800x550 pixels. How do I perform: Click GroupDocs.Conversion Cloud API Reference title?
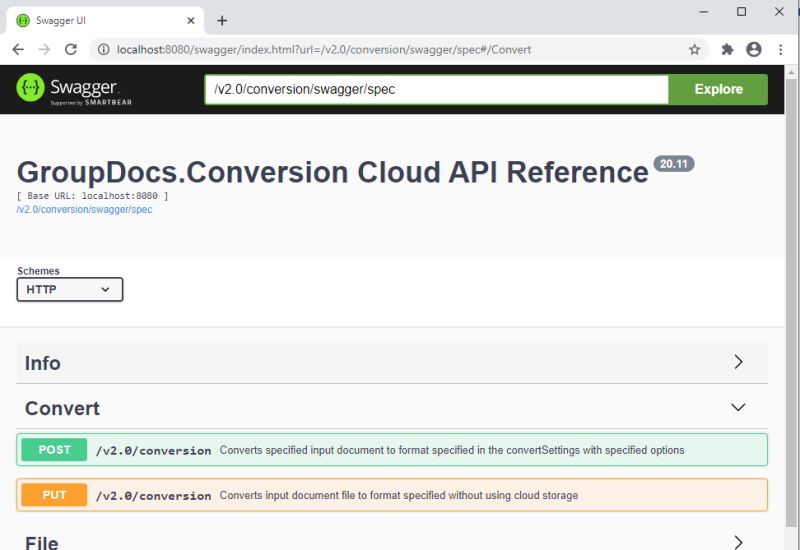click(x=333, y=172)
